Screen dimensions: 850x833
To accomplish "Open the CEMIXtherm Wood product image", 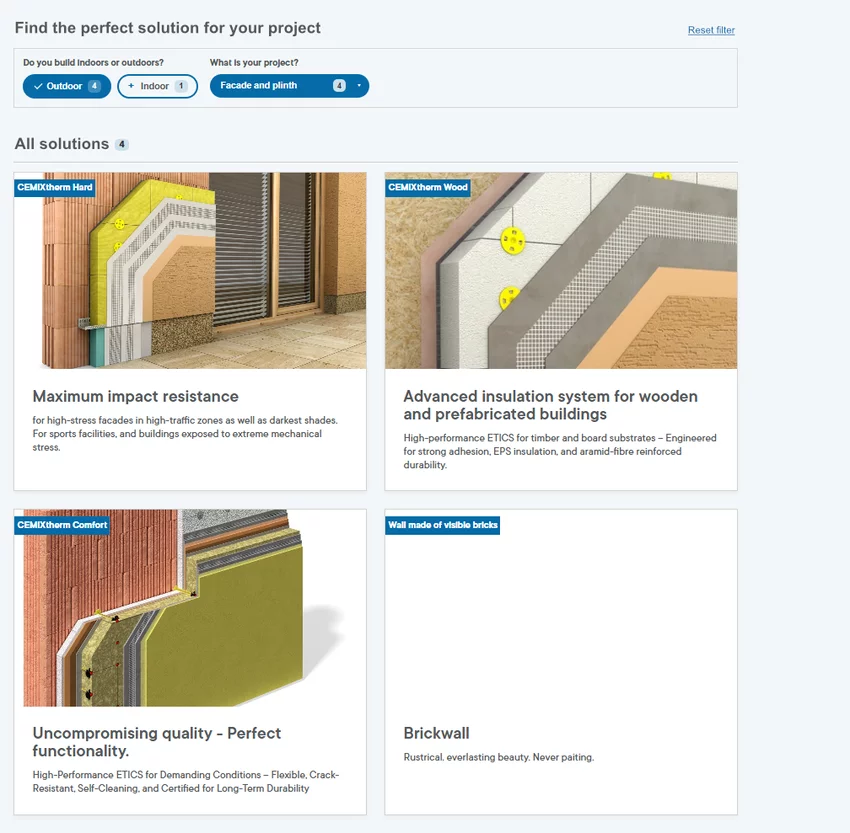I will (561, 270).
